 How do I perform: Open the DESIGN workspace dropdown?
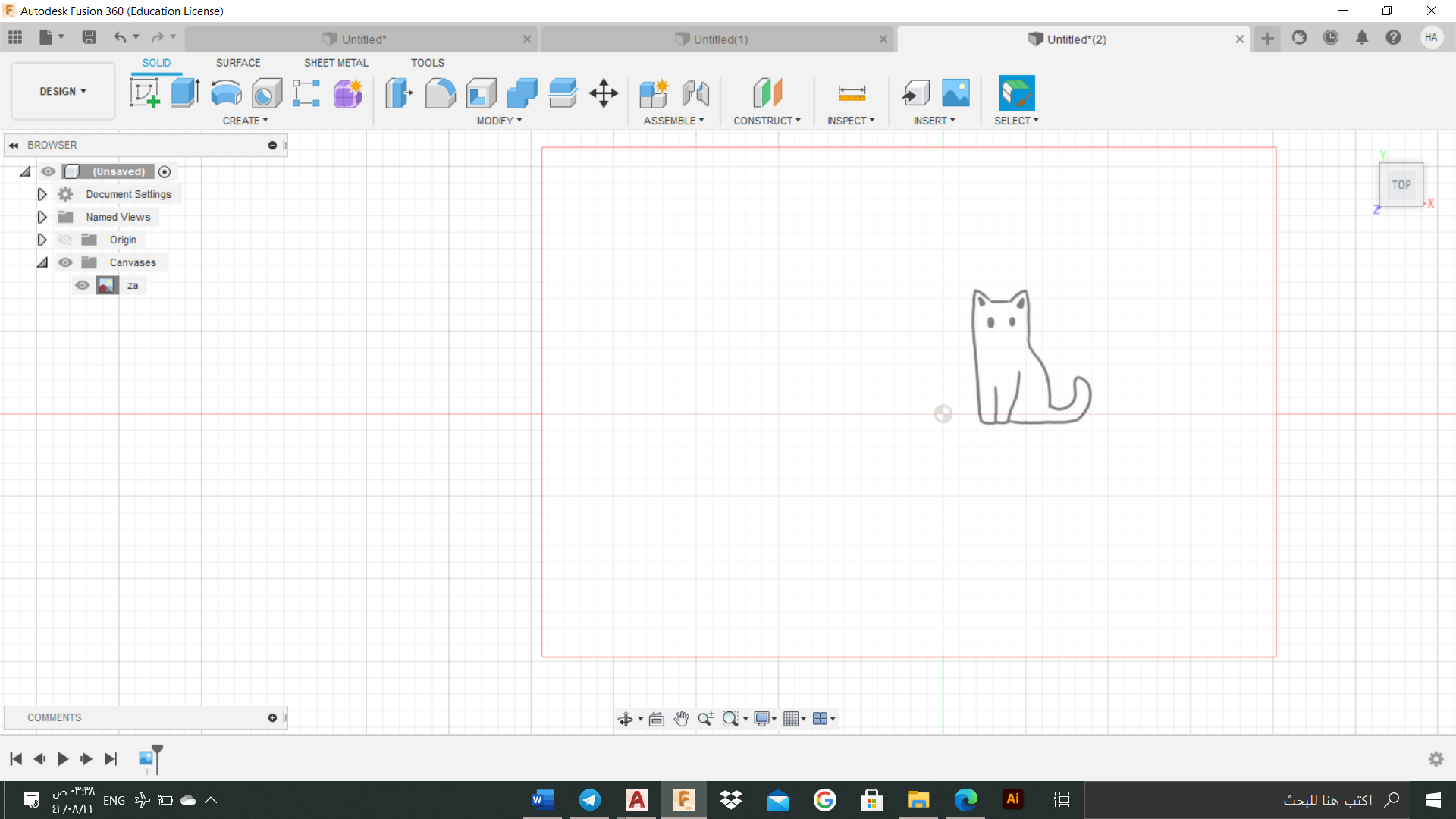point(63,91)
